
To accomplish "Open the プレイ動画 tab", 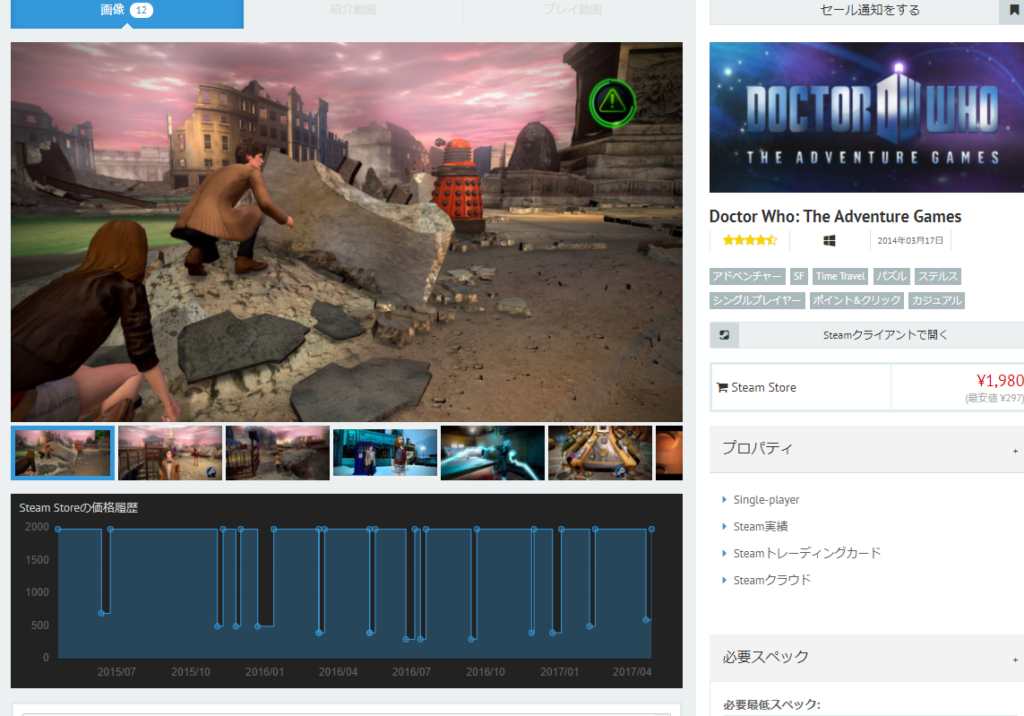I will 572,11.
